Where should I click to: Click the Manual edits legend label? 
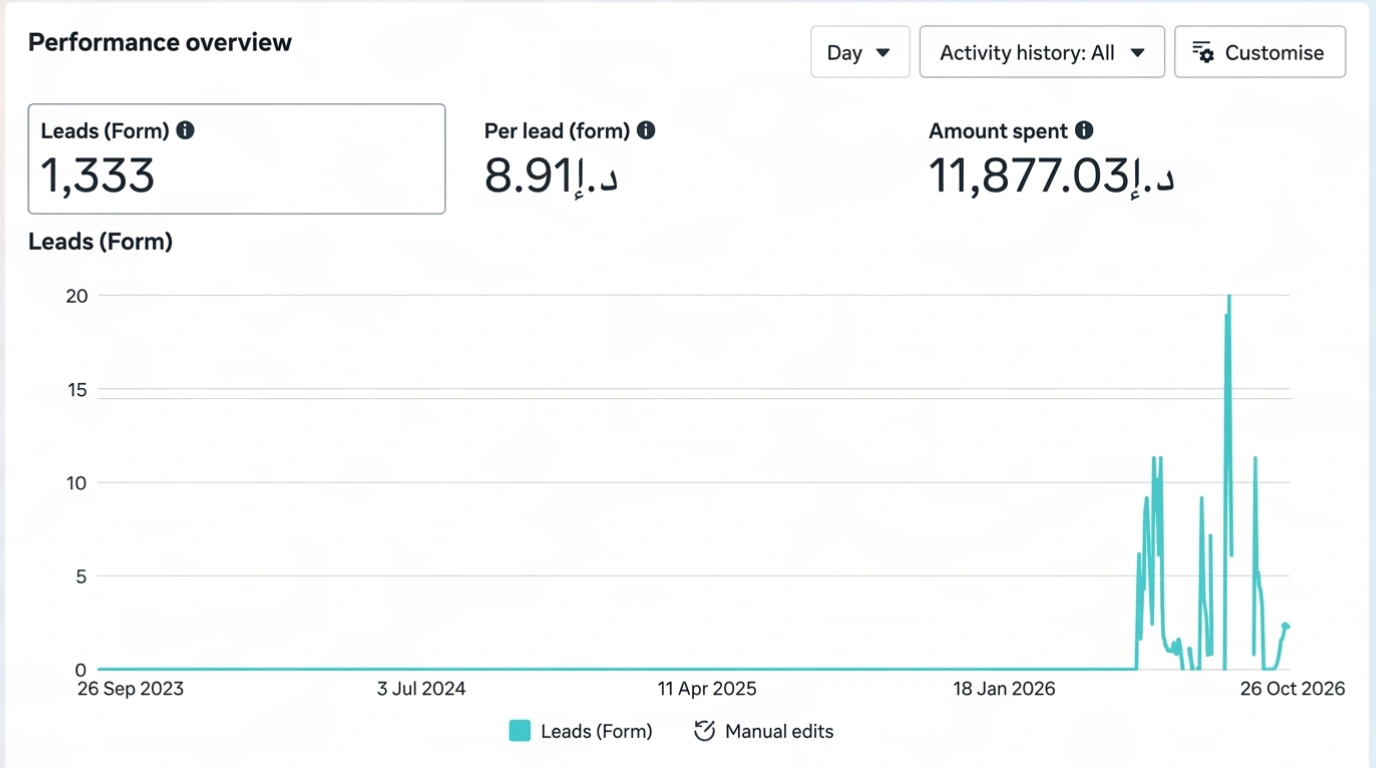779,731
